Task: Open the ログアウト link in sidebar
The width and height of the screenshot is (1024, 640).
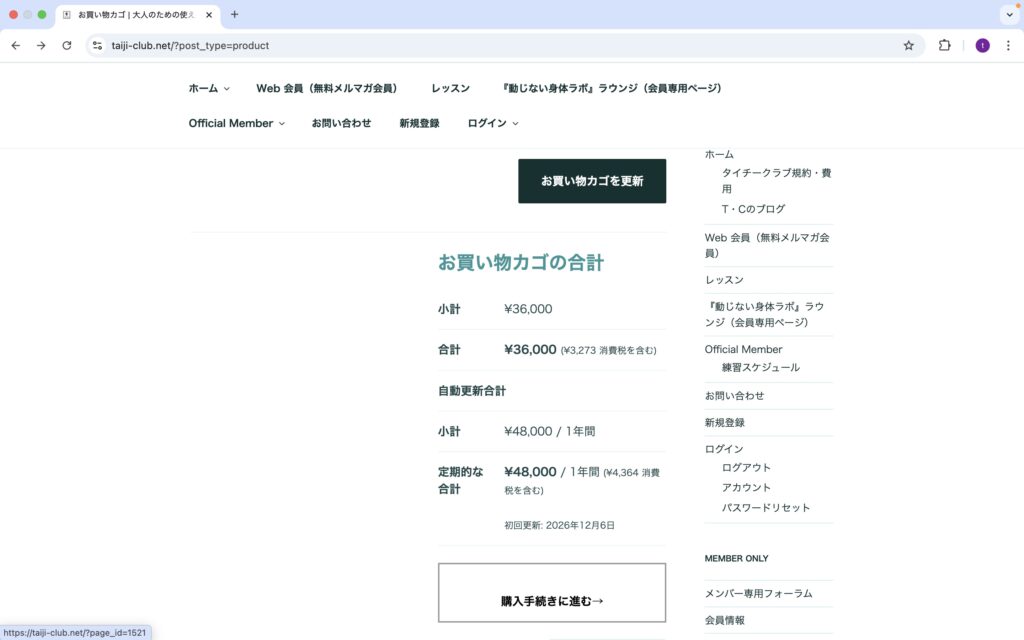Action: coord(746,467)
